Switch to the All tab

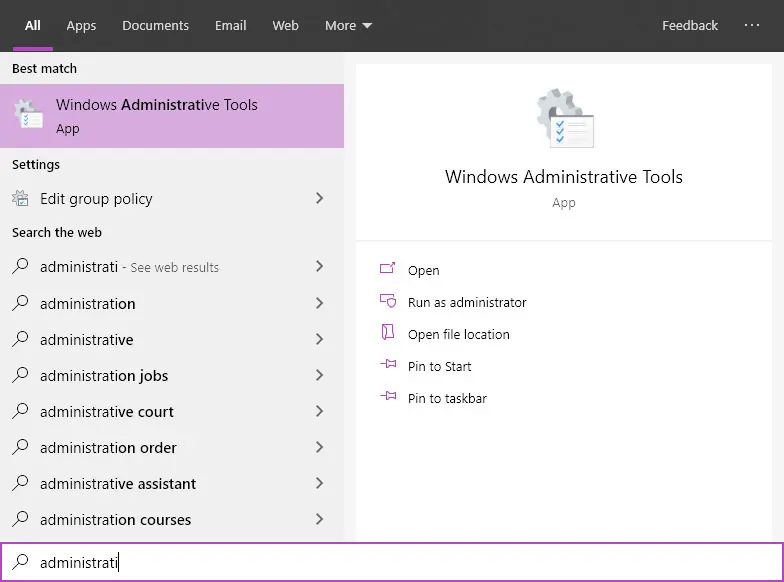(32, 26)
